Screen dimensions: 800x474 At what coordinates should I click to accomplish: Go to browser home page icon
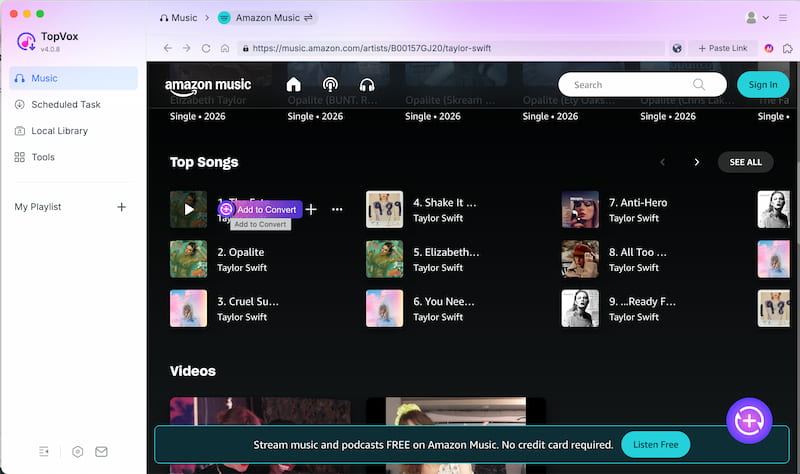(x=225, y=48)
